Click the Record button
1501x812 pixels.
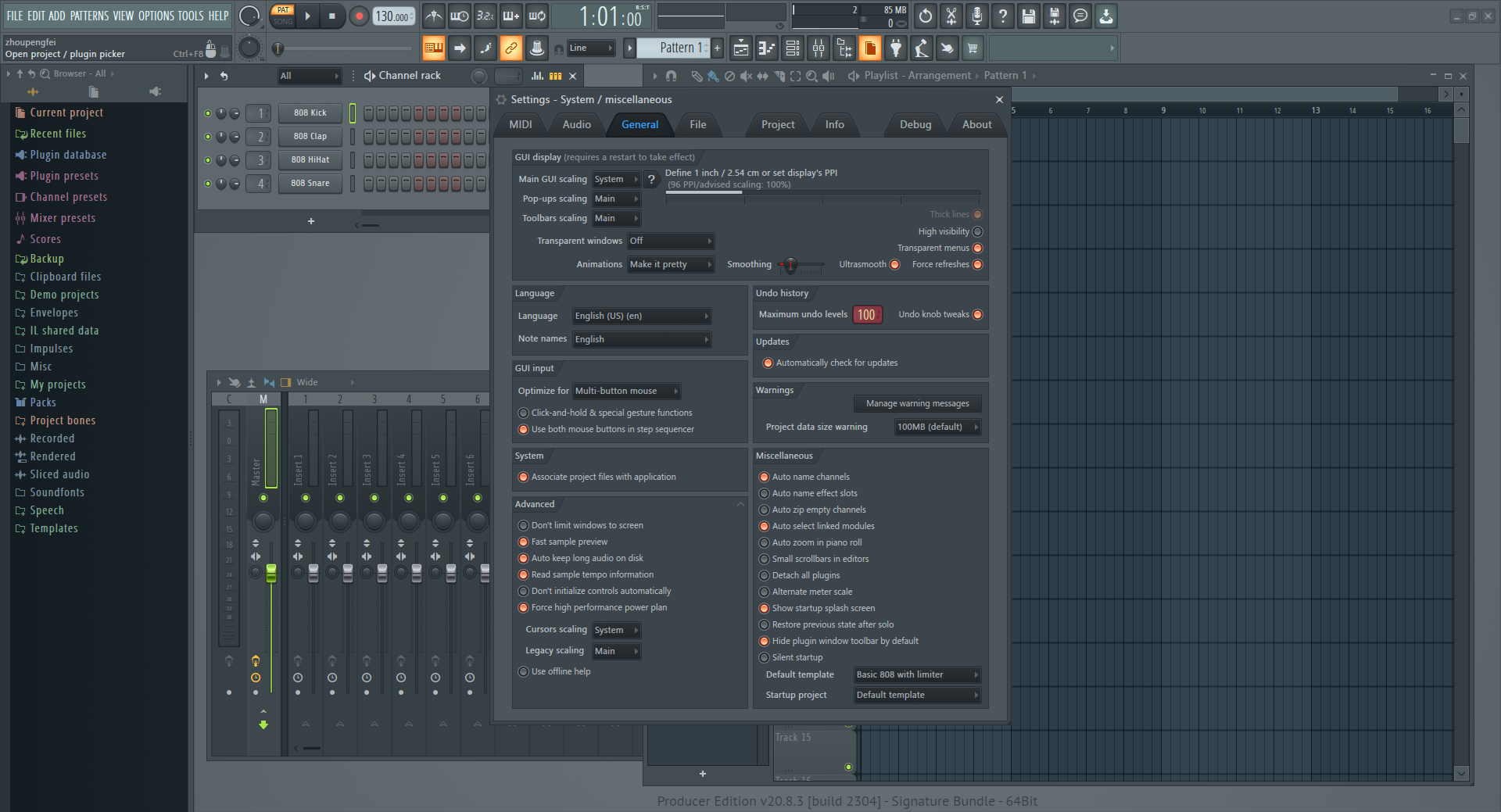[359, 16]
